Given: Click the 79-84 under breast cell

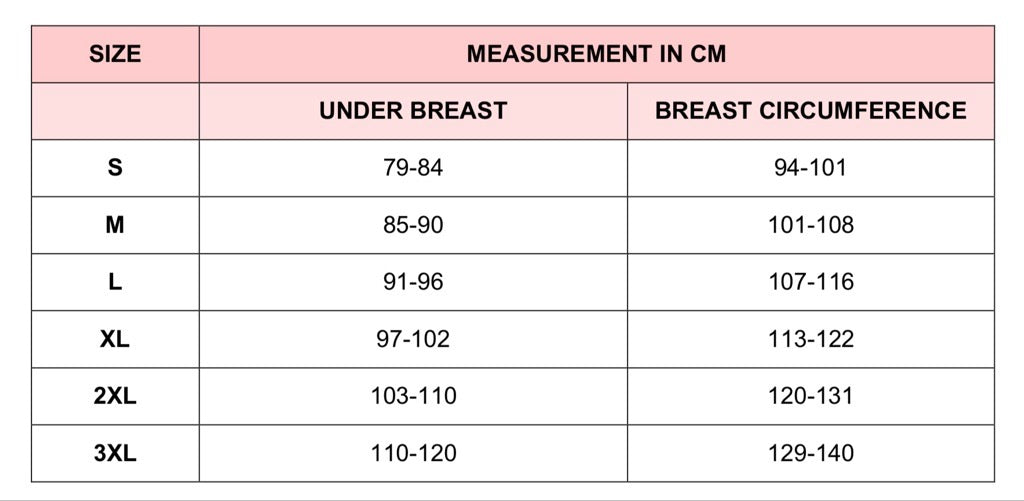Looking at the screenshot, I should tap(413, 168).
